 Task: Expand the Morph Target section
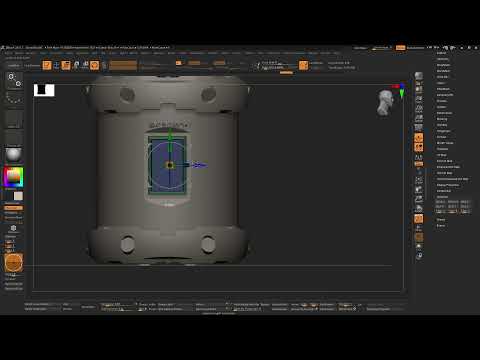(x=445, y=143)
